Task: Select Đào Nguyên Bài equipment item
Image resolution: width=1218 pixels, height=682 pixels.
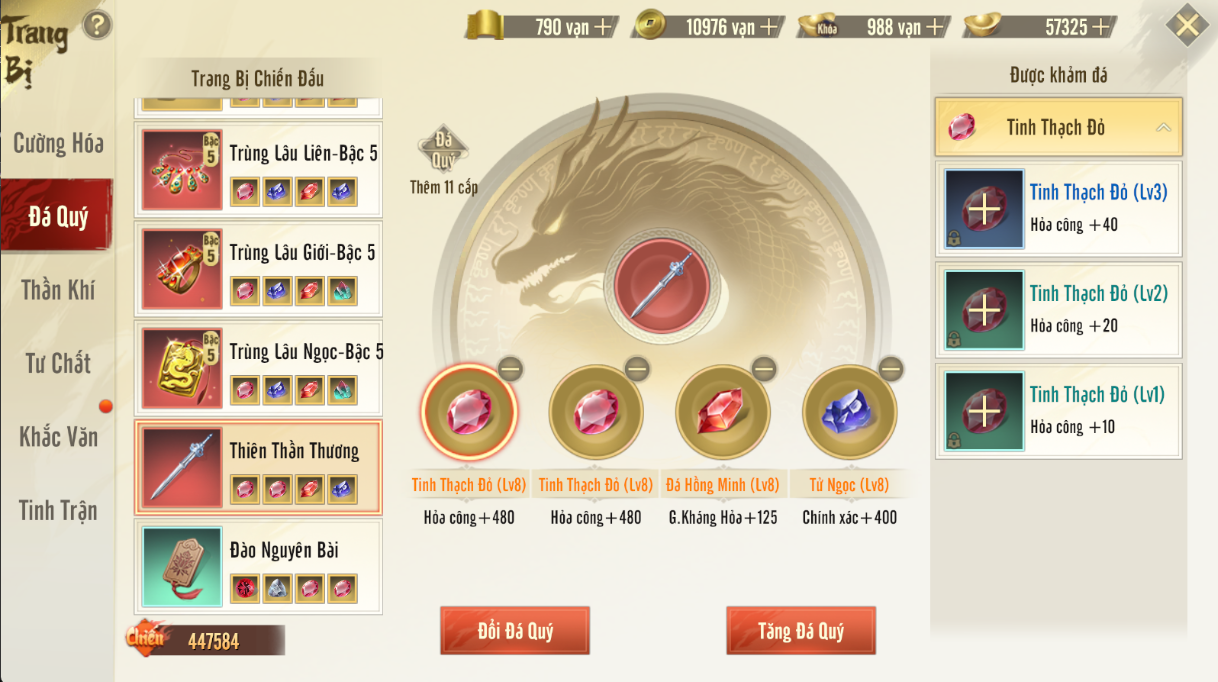Action: tap(258, 566)
